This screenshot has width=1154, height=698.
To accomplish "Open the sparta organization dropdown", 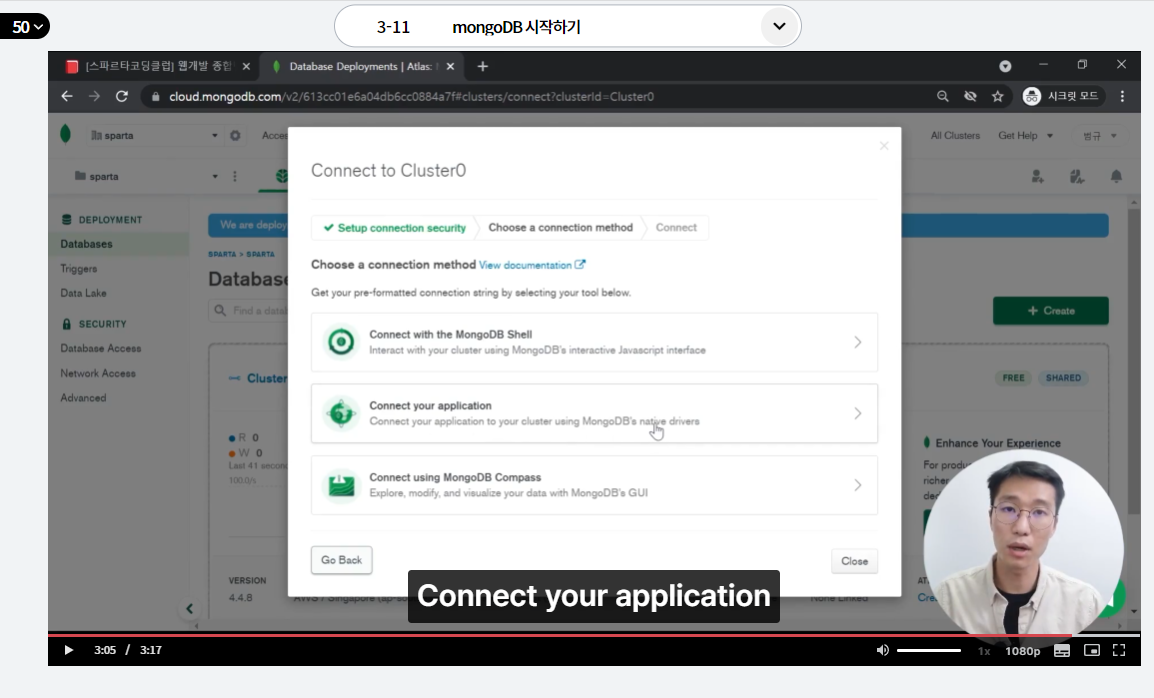I will [x=154, y=135].
